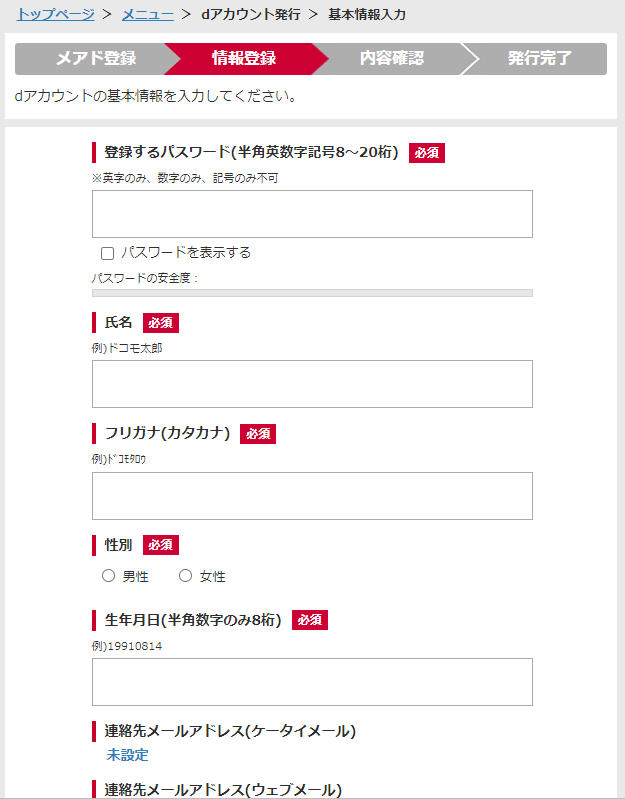Viewport: 625px width, 799px height.
Task: Click the 必須 badge beside 生年月日
Action: [x=310, y=620]
